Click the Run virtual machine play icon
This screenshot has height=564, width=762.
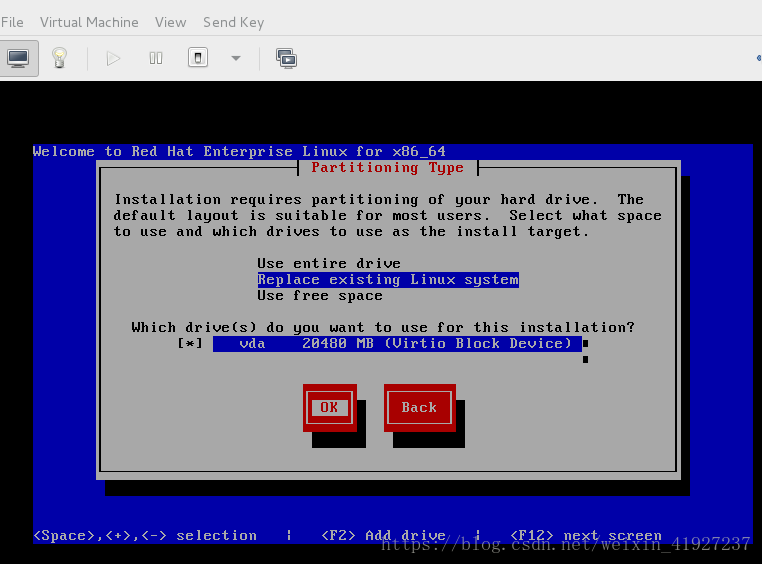(x=113, y=59)
